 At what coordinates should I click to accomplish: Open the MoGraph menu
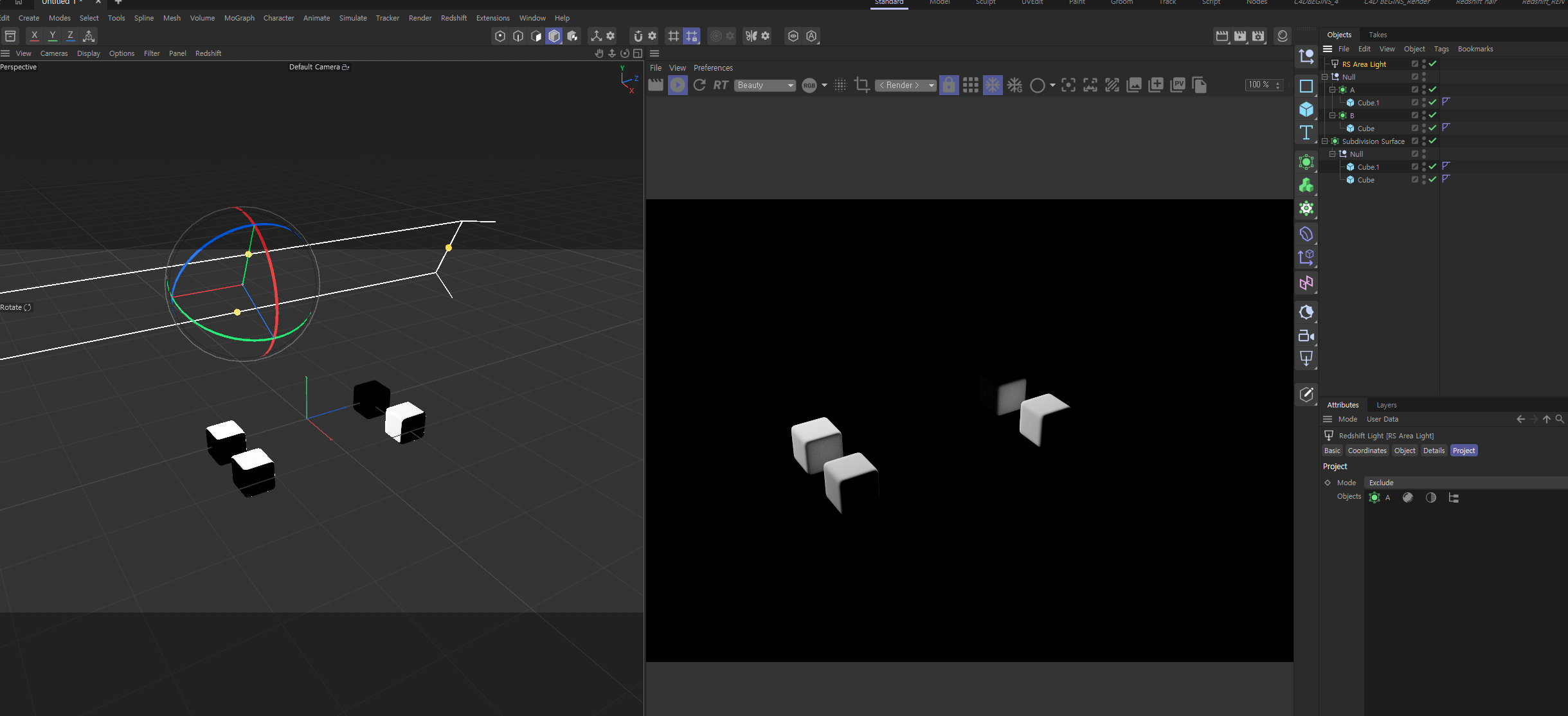click(x=239, y=18)
